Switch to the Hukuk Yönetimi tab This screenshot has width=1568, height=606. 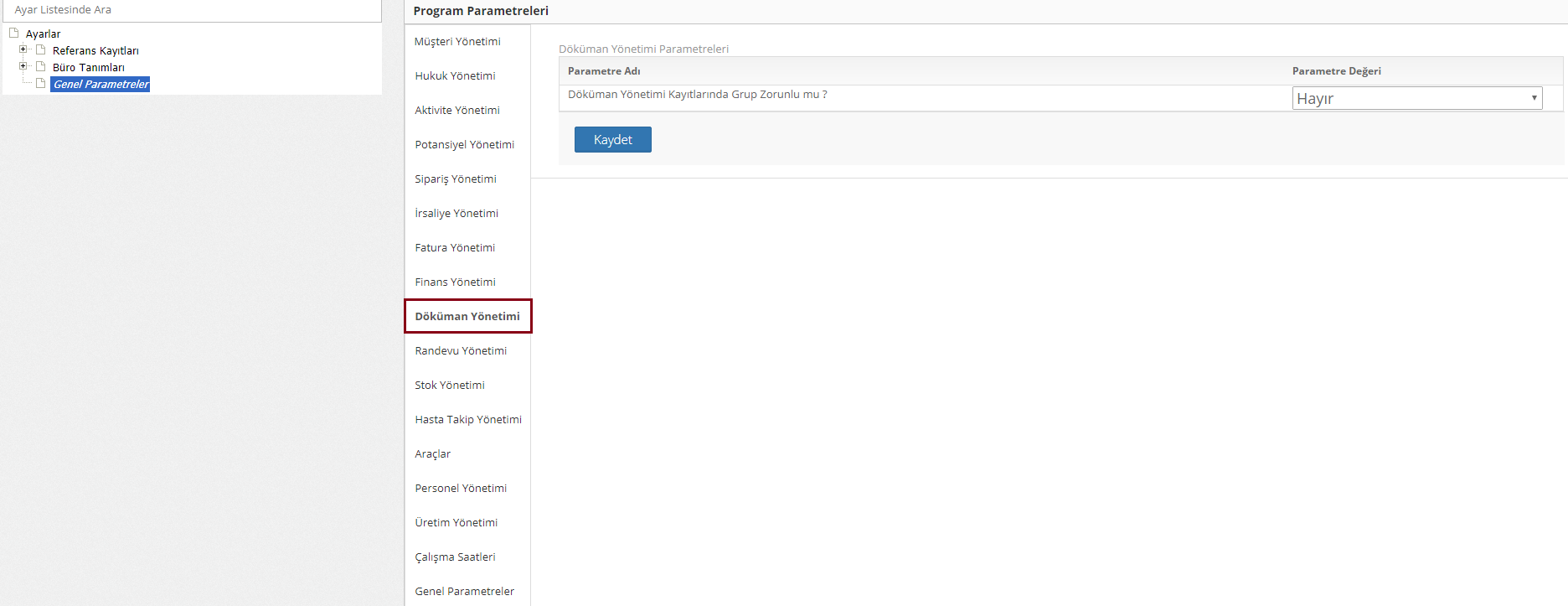(x=455, y=76)
